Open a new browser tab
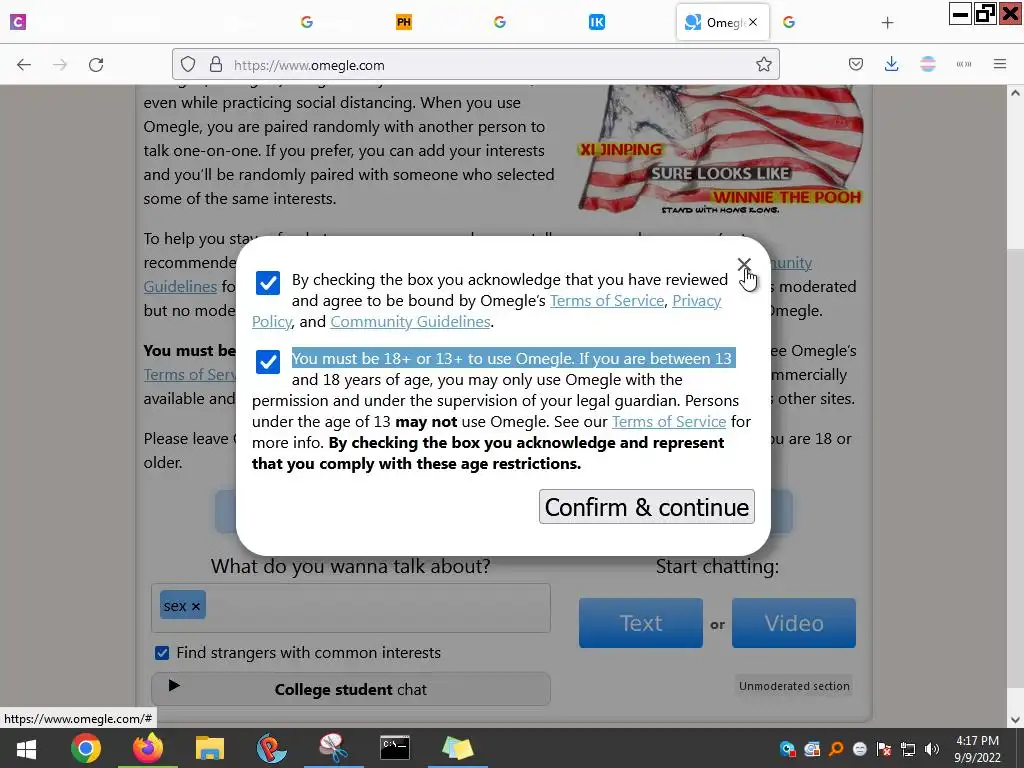 [887, 23]
